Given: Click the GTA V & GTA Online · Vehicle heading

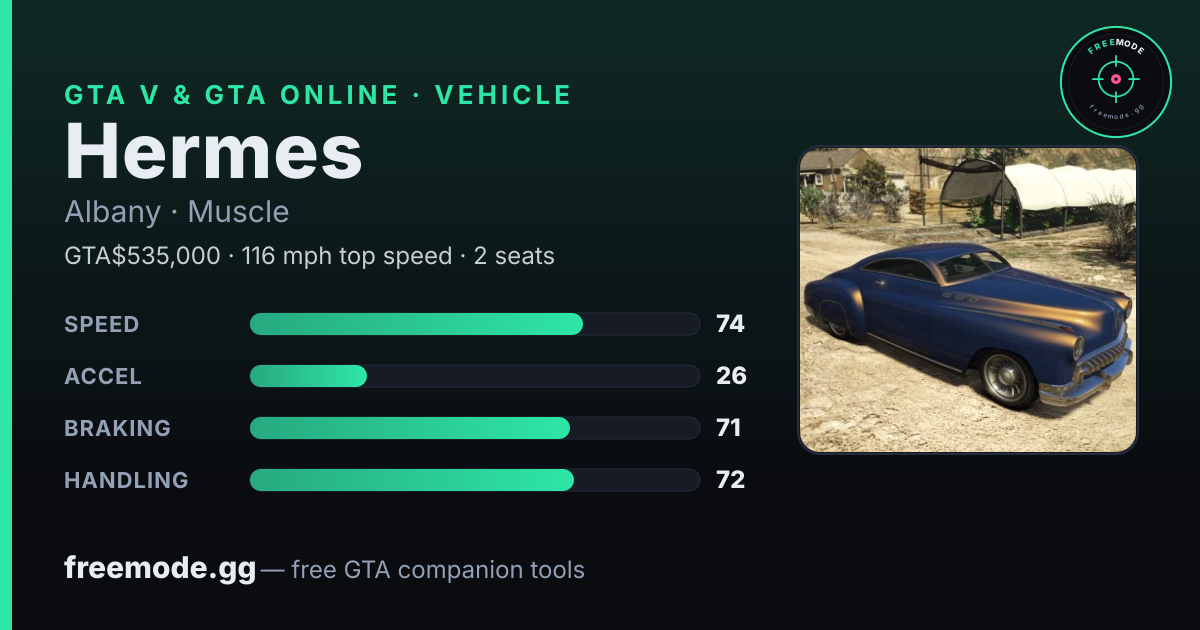Looking at the screenshot, I should (318, 95).
